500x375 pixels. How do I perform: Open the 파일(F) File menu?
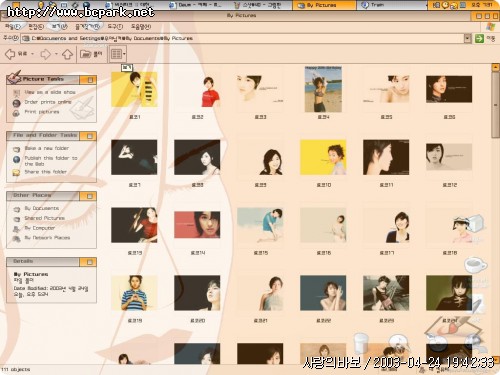tap(13, 26)
